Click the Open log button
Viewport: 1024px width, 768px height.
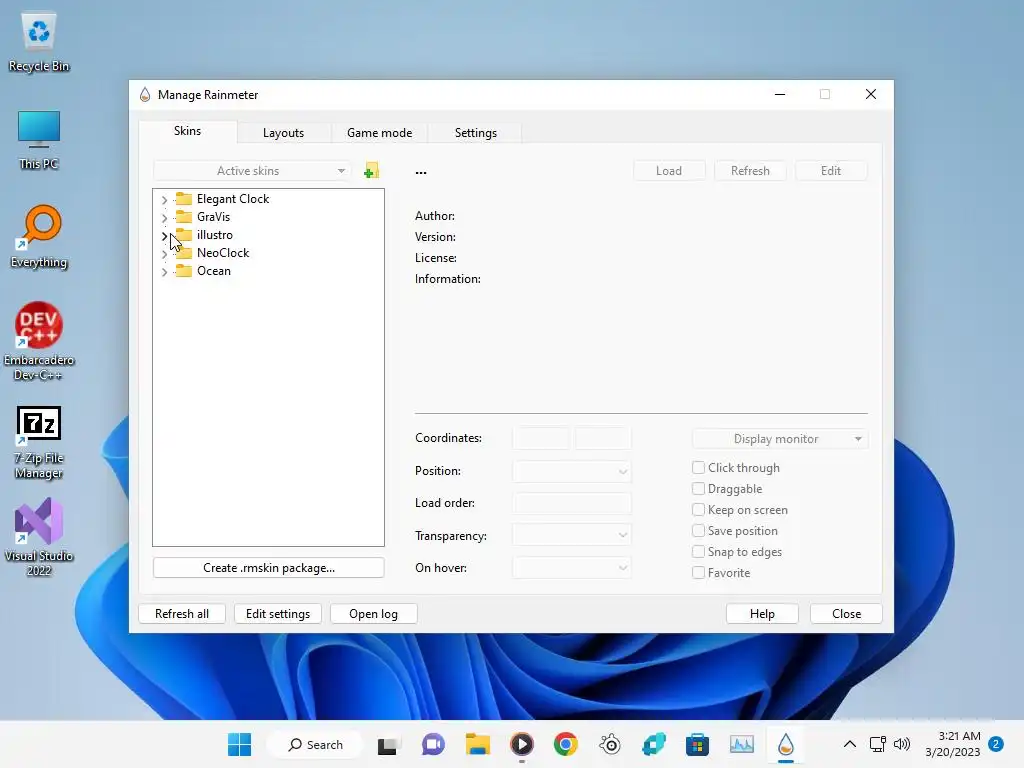click(374, 614)
